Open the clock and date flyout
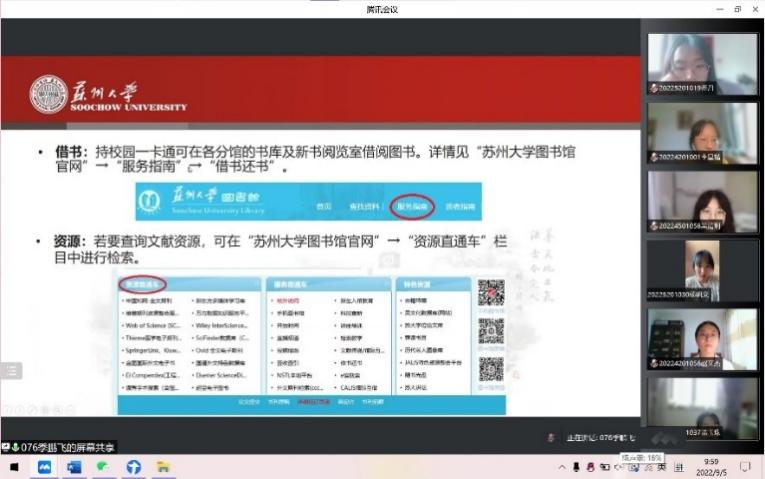The width and height of the screenshot is (765, 479). click(x=711, y=467)
